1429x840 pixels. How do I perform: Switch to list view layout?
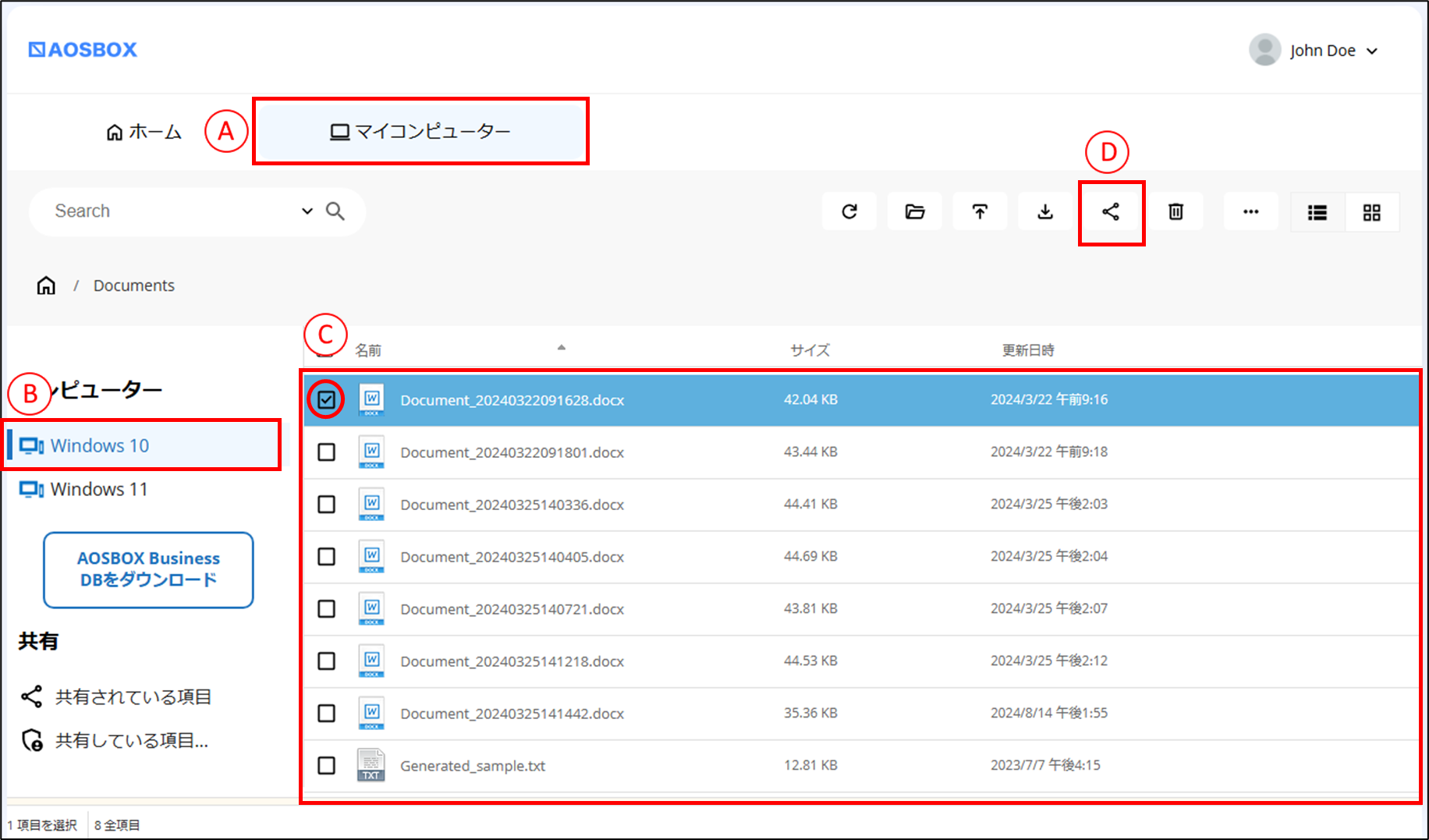1317,212
